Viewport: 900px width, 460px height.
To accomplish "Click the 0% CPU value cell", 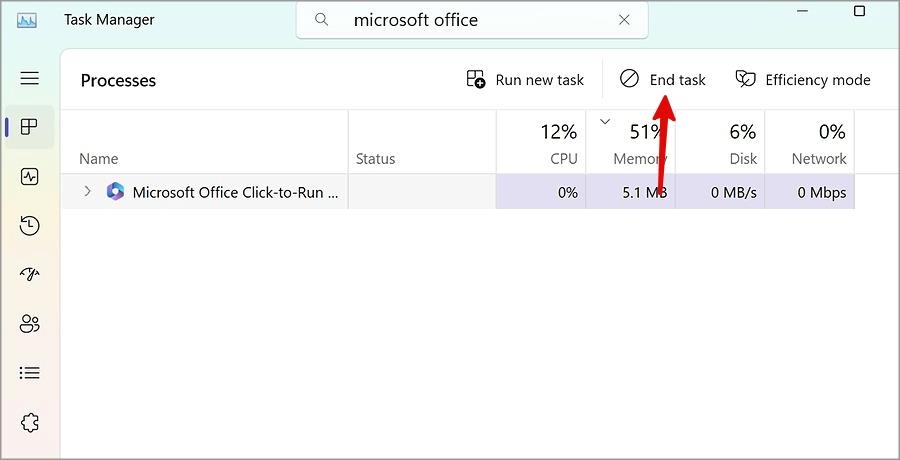I will [x=541, y=192].
